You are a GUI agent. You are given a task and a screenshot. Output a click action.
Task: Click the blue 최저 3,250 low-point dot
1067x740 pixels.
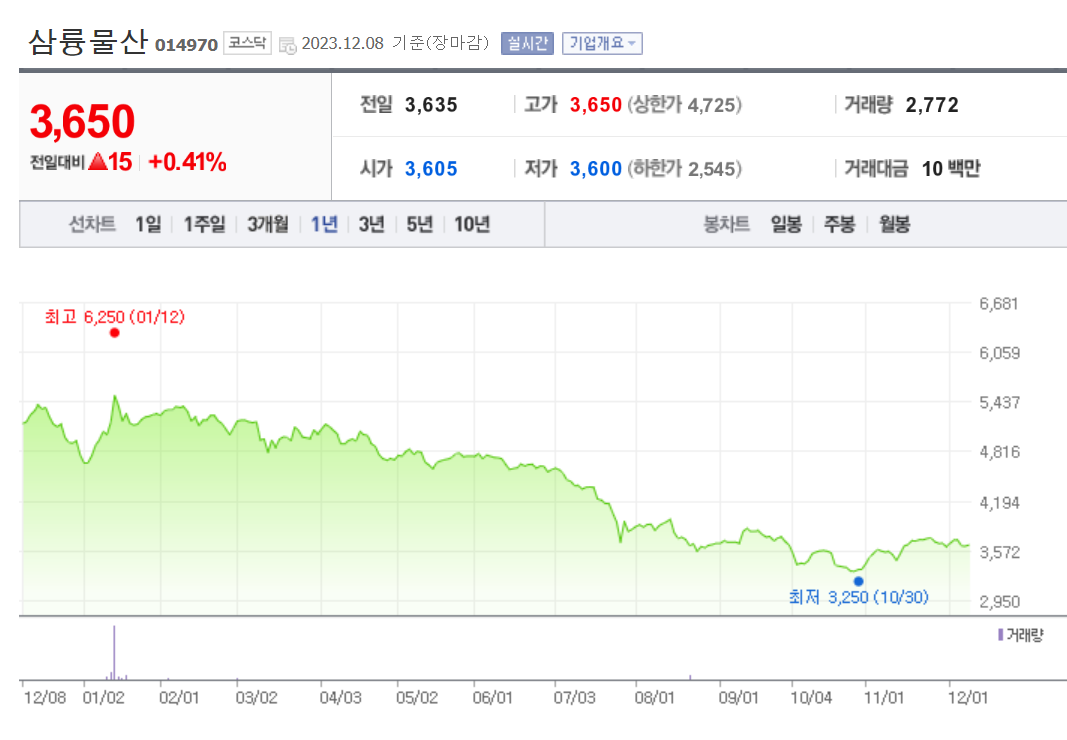(859, 581)
